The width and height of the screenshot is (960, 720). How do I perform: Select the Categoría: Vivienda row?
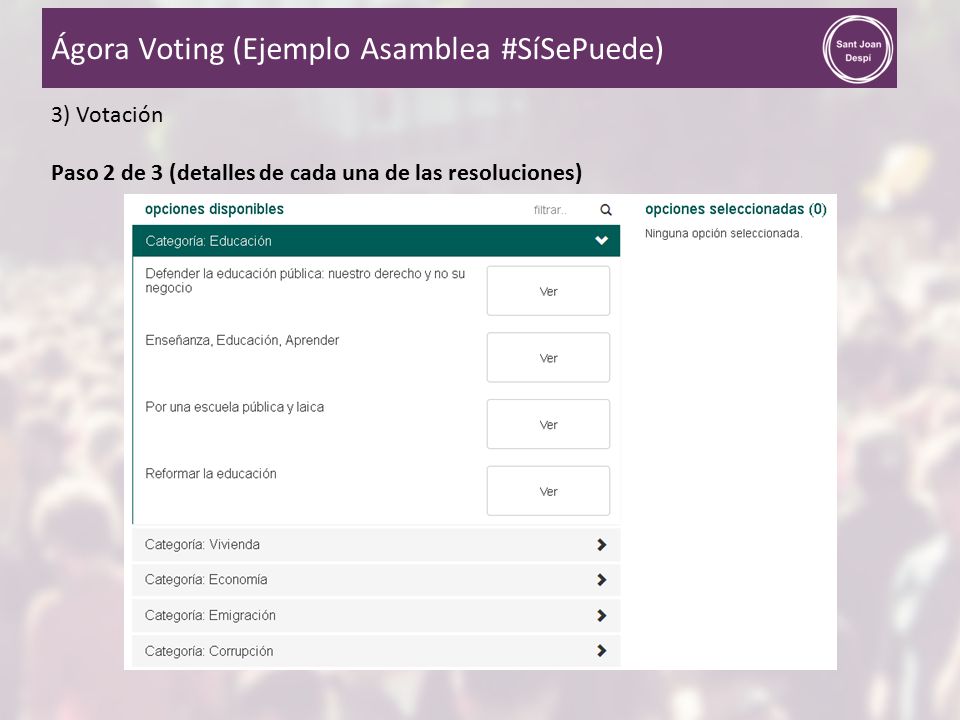(x=376, y=544)
